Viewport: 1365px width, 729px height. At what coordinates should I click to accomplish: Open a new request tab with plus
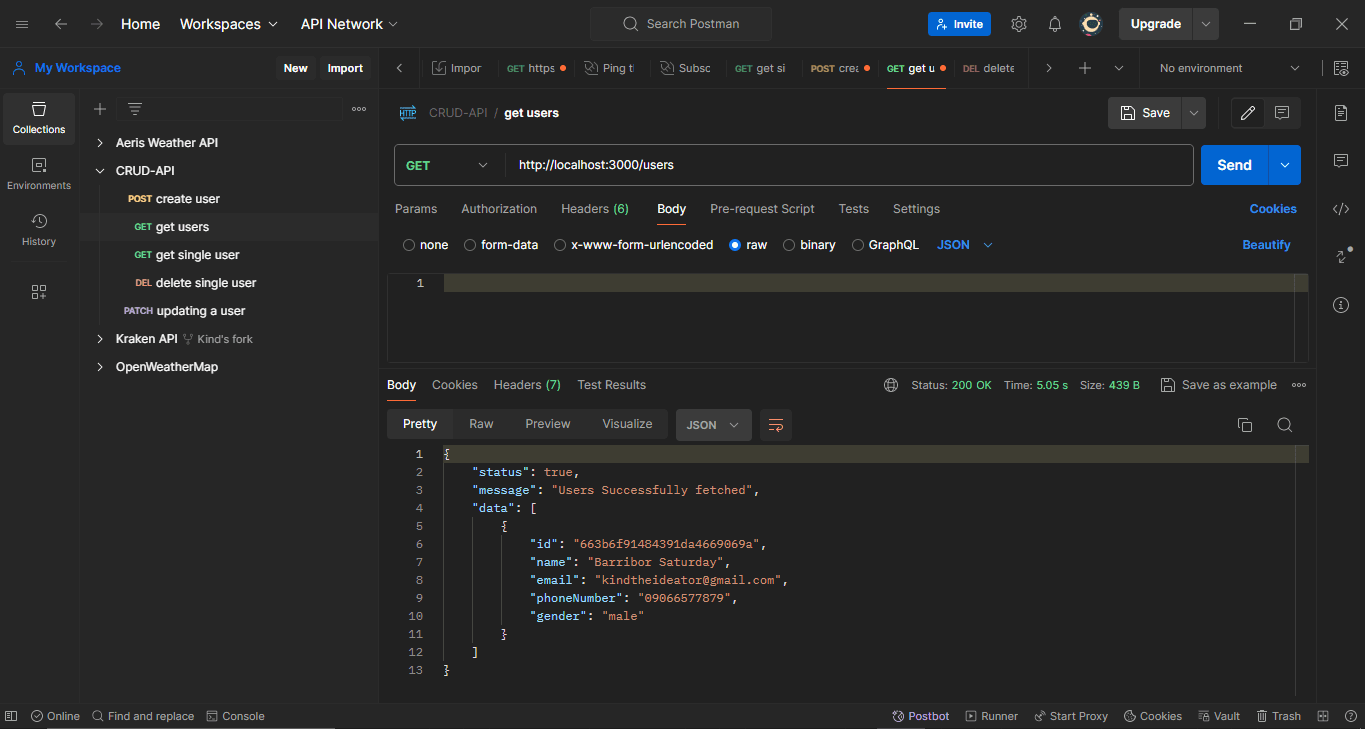coord(1085,68)
